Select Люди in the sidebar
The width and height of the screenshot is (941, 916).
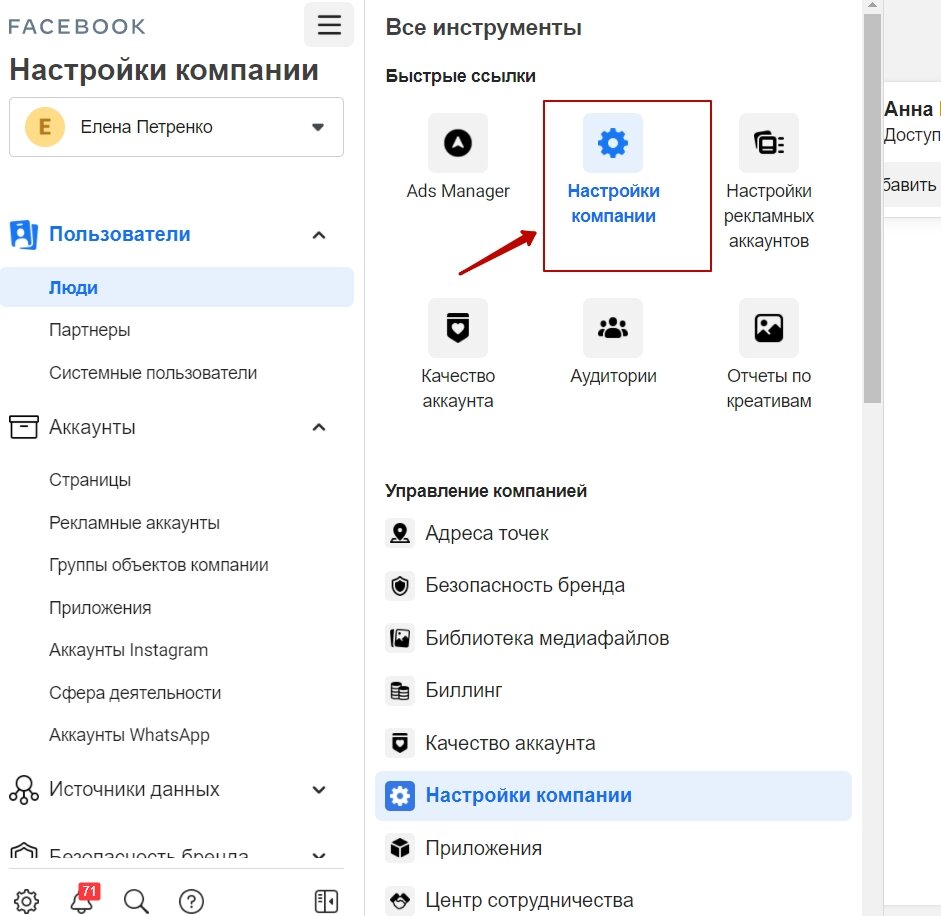[176, 287]
